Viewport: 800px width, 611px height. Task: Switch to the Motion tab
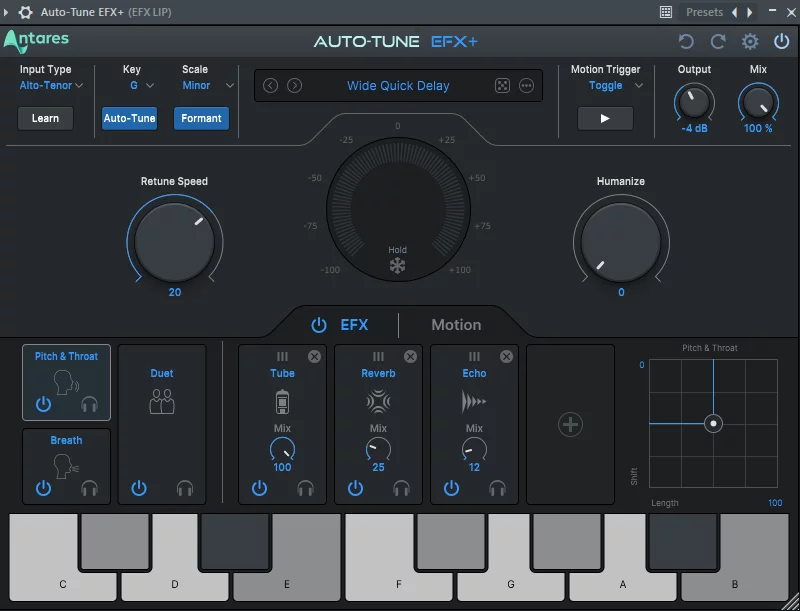(x=456, y=325)
